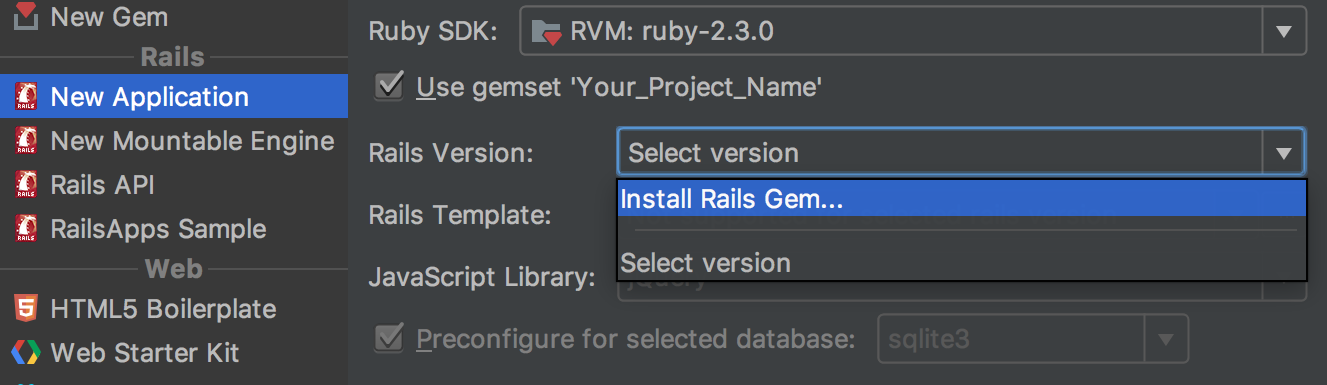Select Web Starter Kit project type

pyautogui.click(x=174, y=352)
